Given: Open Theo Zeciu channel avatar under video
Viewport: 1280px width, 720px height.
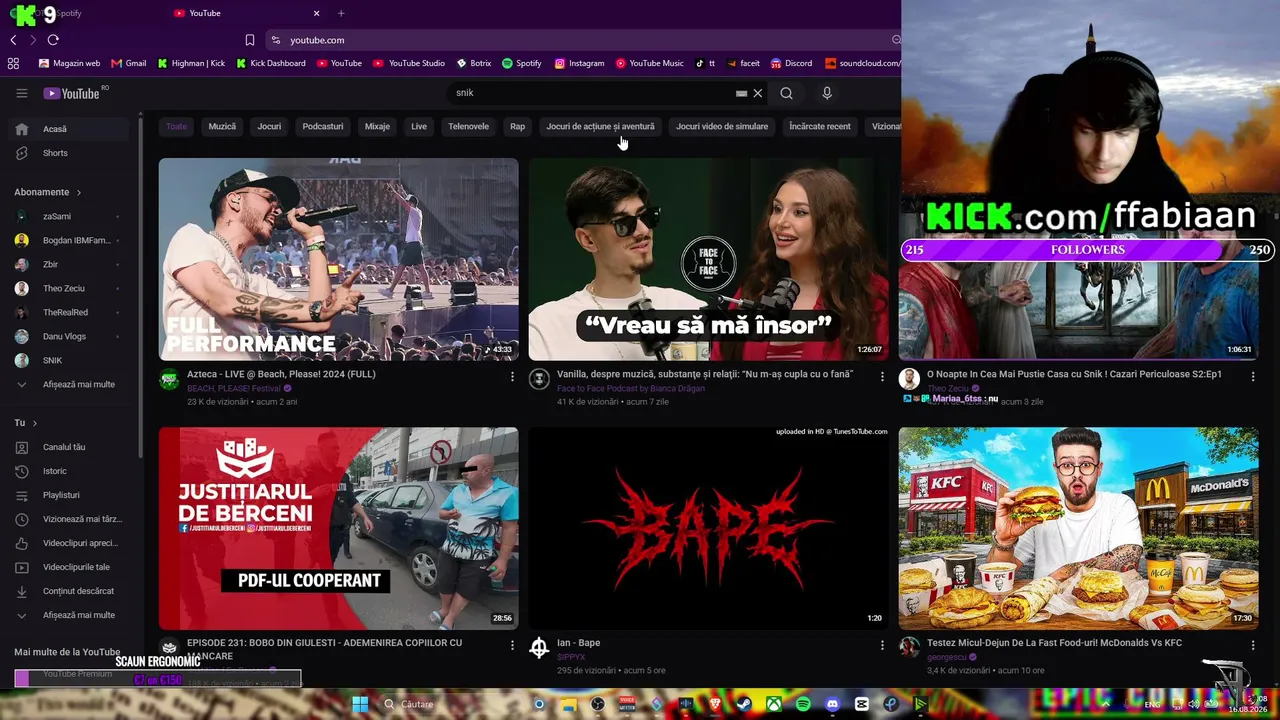Looking at the screenshot, I should point(909,379).
